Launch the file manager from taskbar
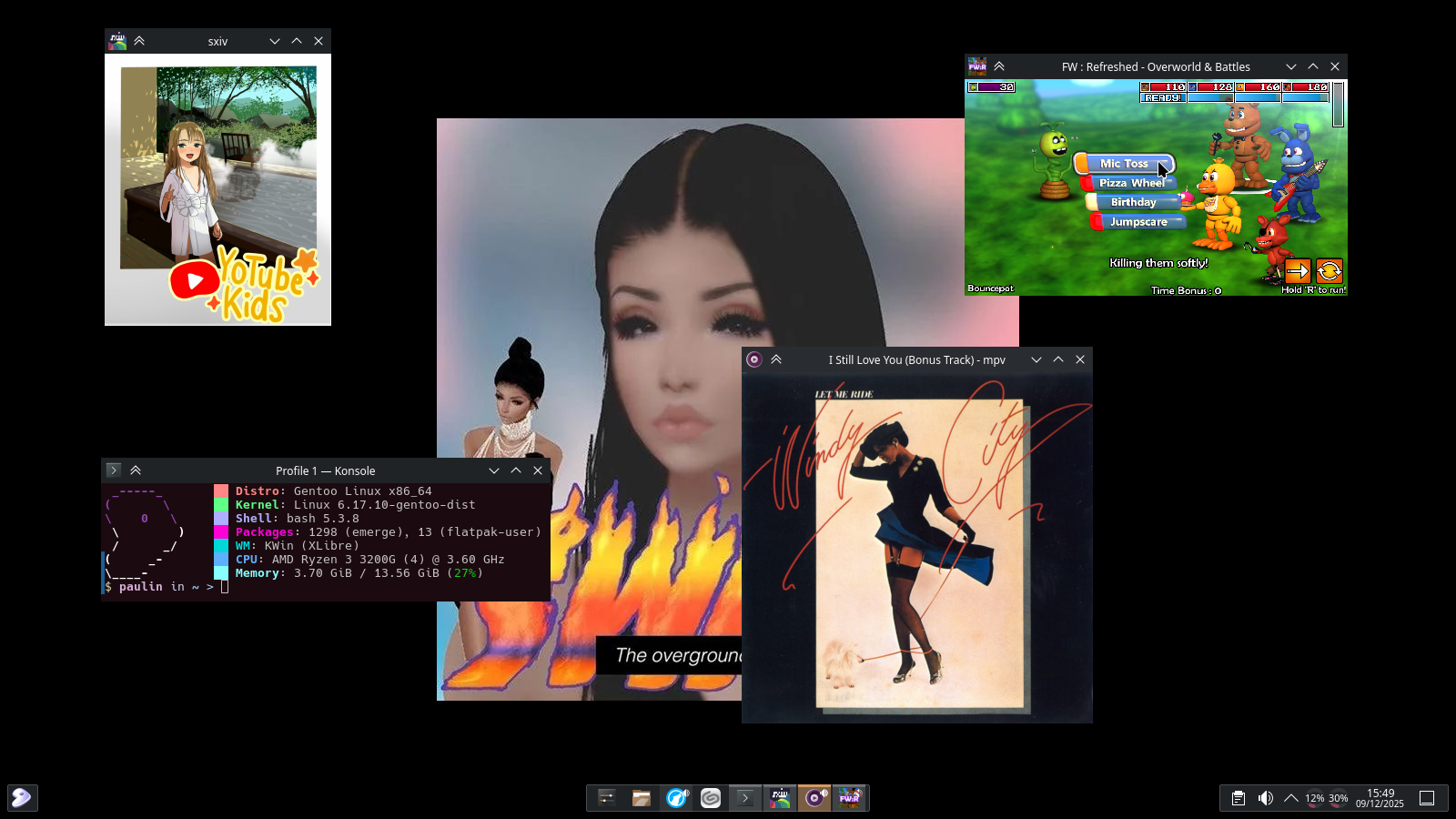The width and height of the screenshot is (1456, 819). pos(642,798)
